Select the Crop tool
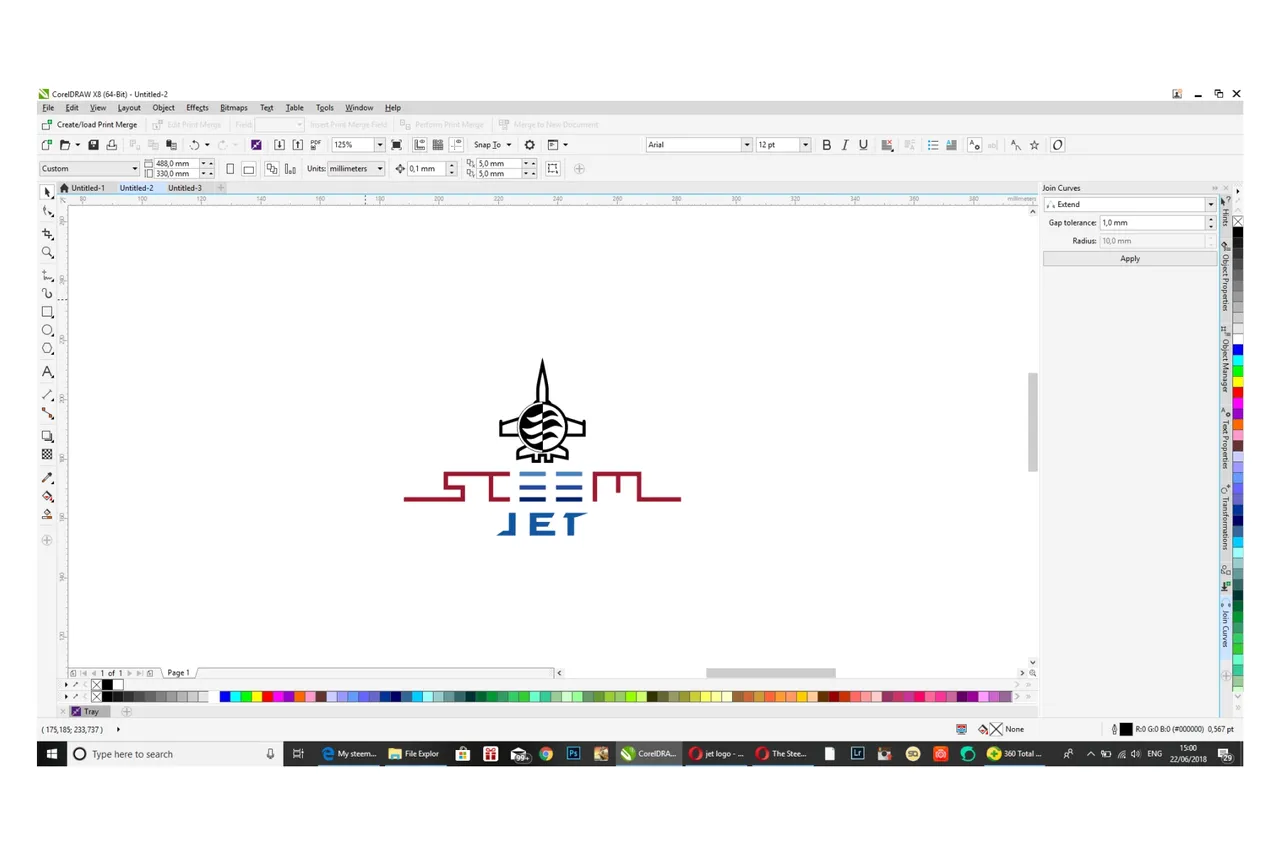 pyautogui.click(x=47, y=233)
